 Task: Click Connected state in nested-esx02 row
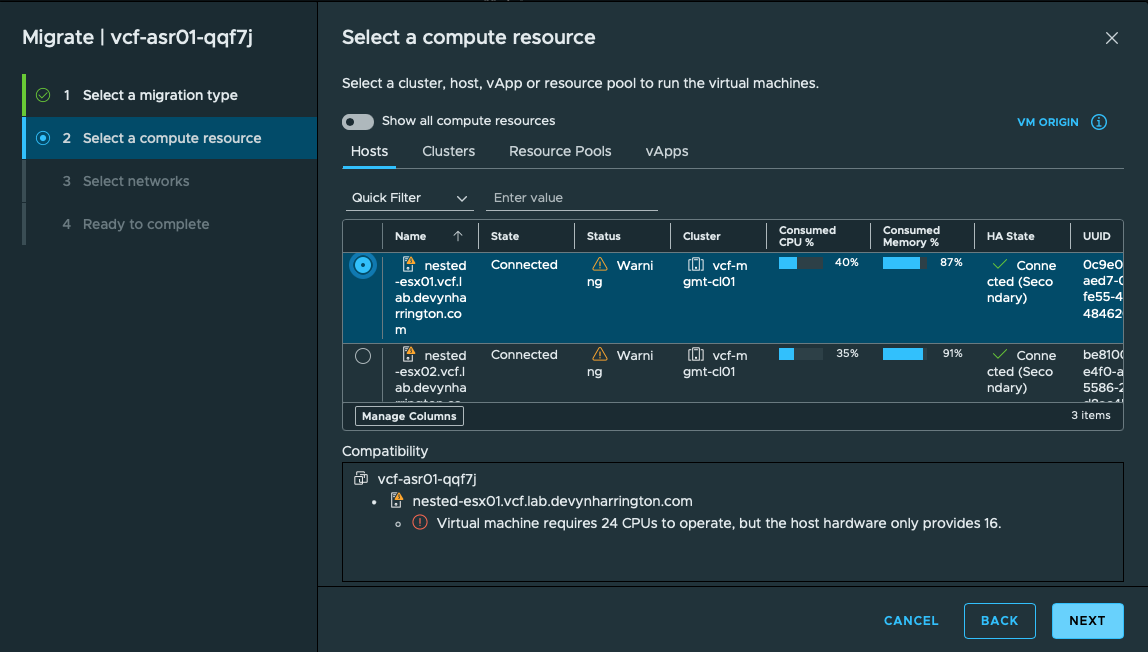coord(524,354)
